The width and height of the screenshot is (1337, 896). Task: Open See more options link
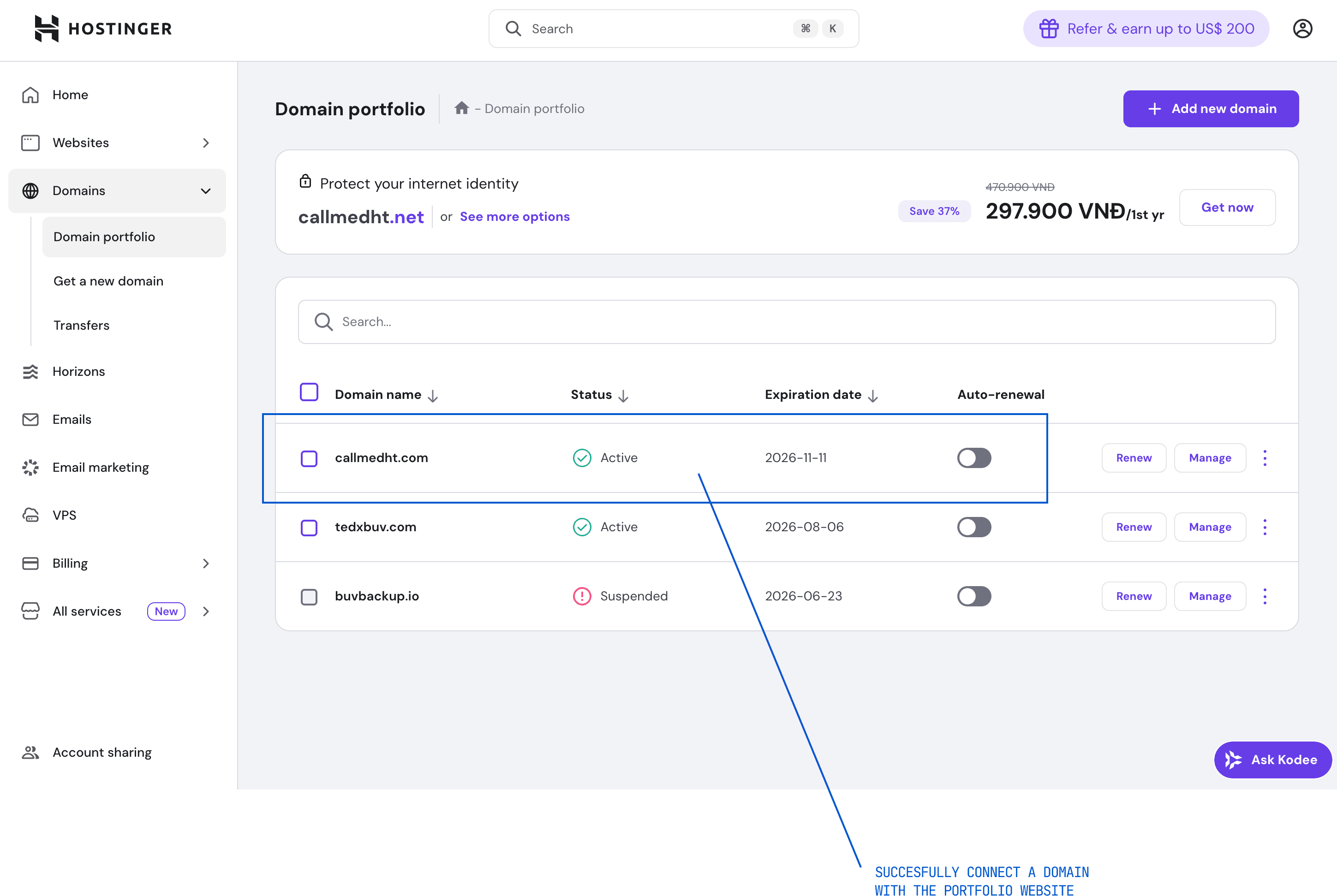(x=514, y=217)
